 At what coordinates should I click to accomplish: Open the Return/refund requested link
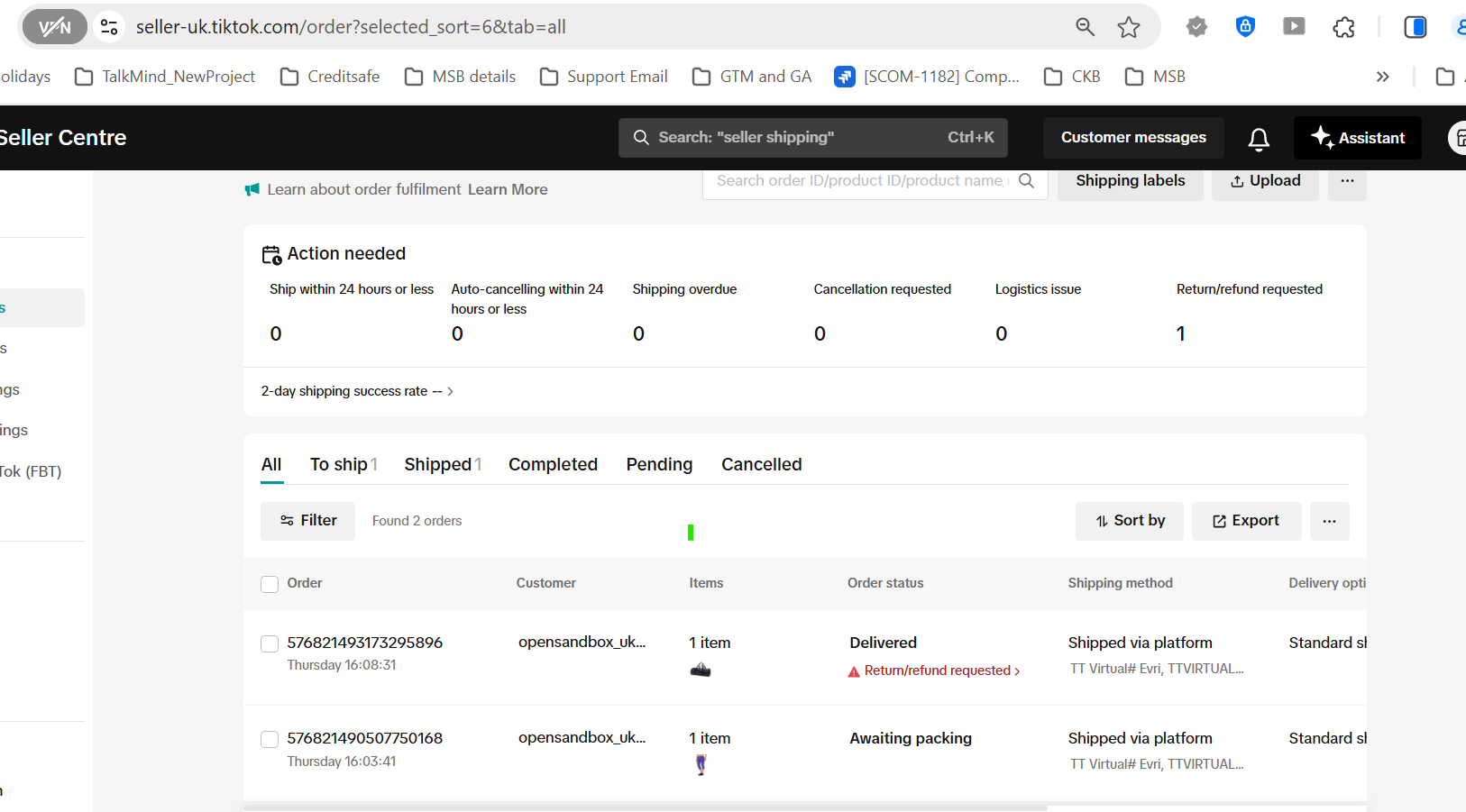[937, 671]
